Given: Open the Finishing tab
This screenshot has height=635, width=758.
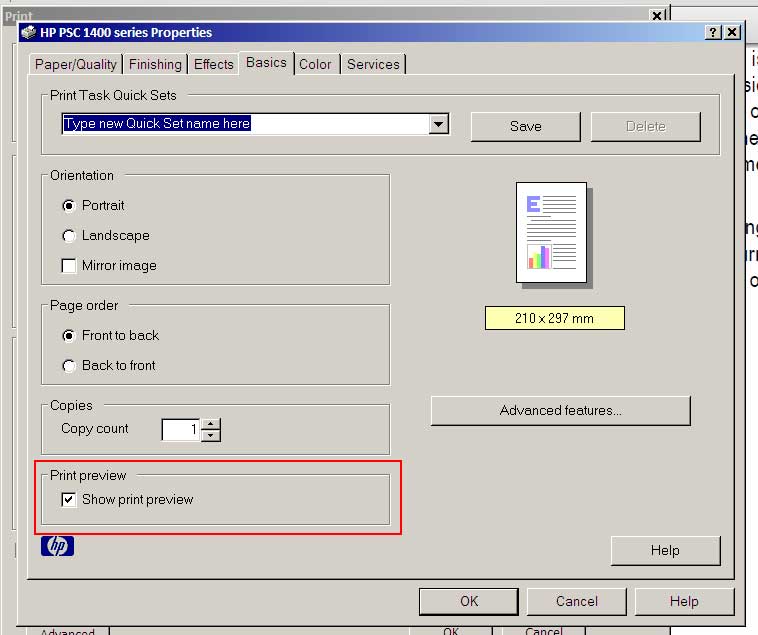Looking at the screenshot, I should (155, 64).
